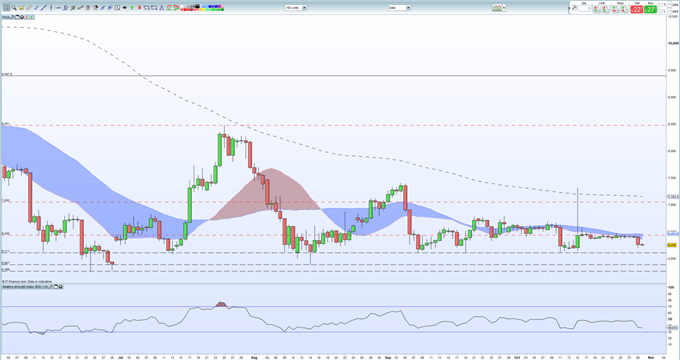
Task: Tick the L checkbox beside Buy
Action: [x=661, y=11]
